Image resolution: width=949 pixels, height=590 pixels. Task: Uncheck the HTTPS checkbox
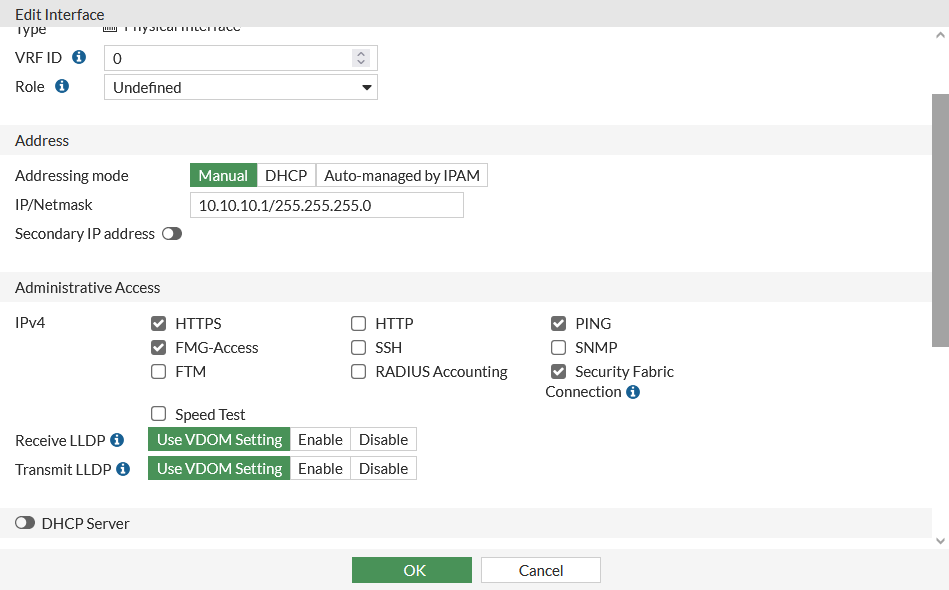pyautogui.click(x=158, y=324)
